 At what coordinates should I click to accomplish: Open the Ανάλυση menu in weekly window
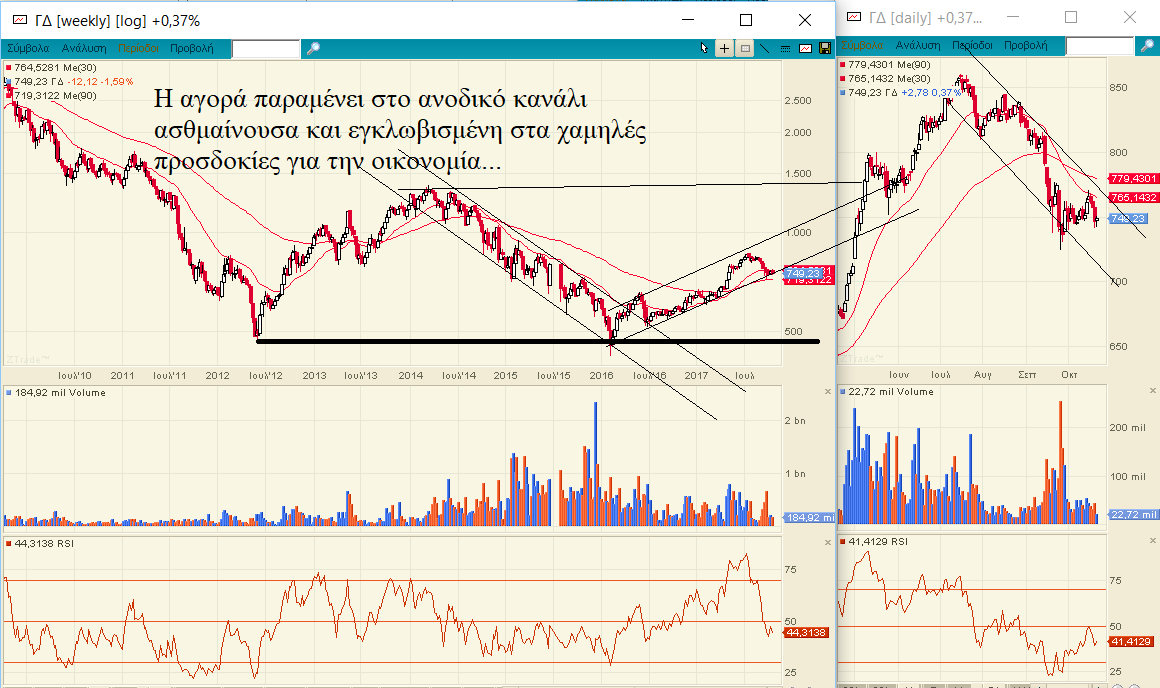click(x=84, y=47)
